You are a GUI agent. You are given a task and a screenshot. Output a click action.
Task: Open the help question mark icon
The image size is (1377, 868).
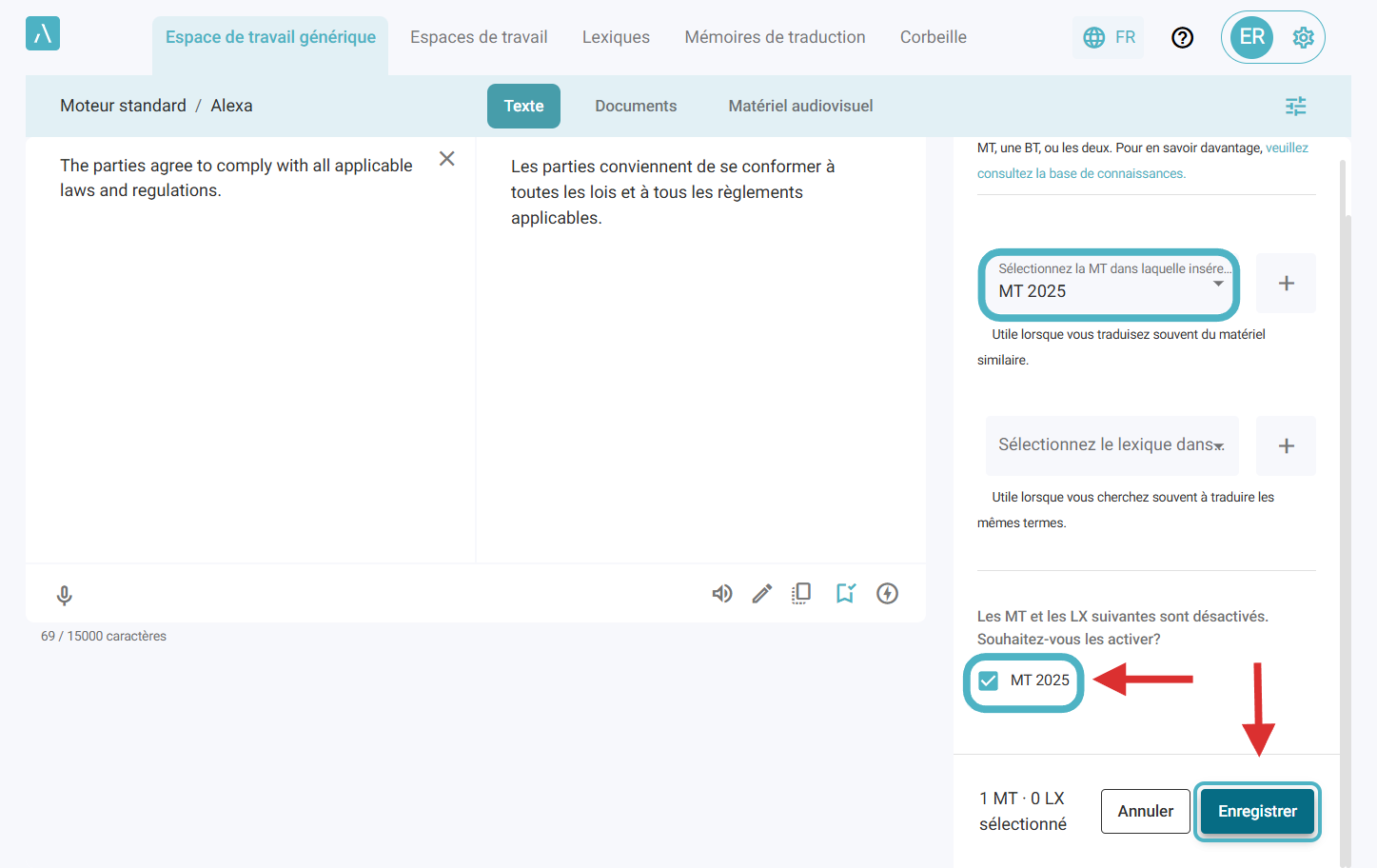[1182, 37]
